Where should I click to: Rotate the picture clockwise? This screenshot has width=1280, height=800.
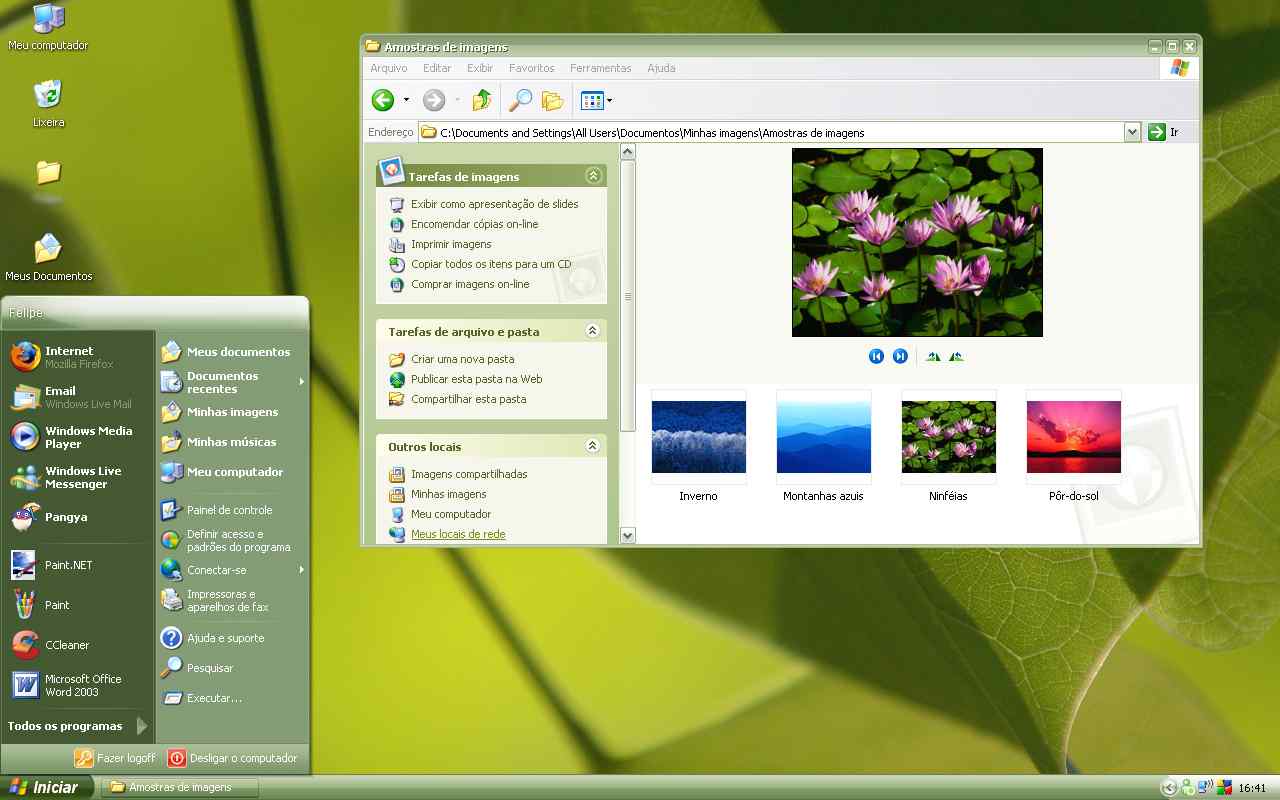point(933,356)
